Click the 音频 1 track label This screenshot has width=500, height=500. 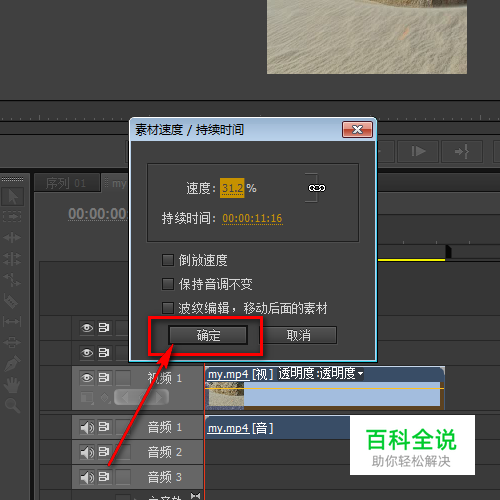click(x=165, y=427)
